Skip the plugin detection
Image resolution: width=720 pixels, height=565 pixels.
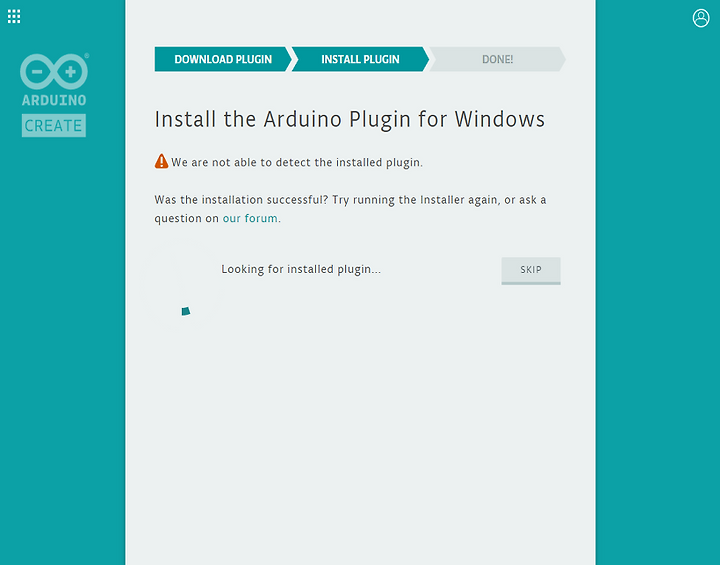(x=531, y=271)
